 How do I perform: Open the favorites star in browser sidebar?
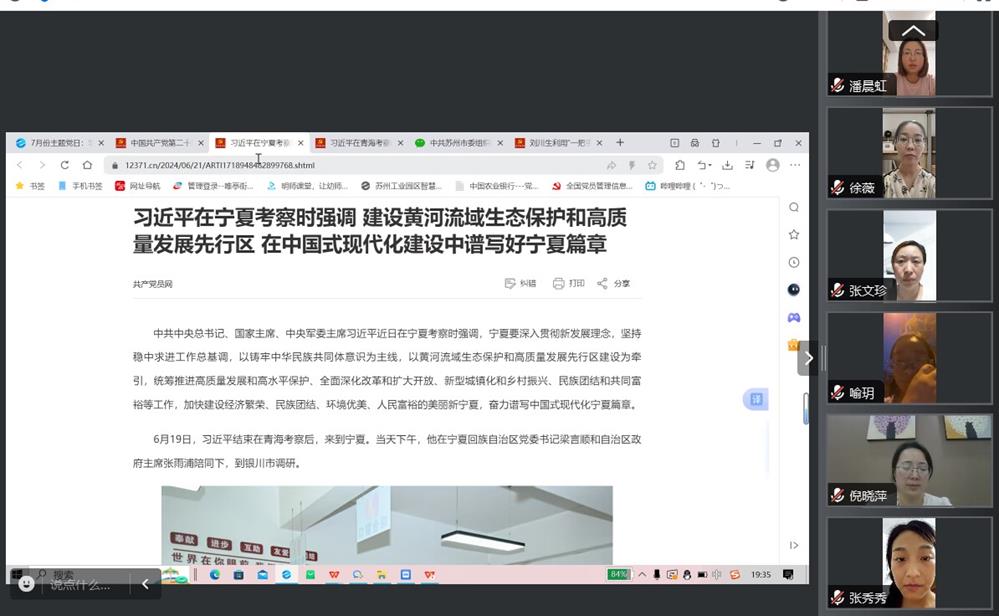pos(794,234)
